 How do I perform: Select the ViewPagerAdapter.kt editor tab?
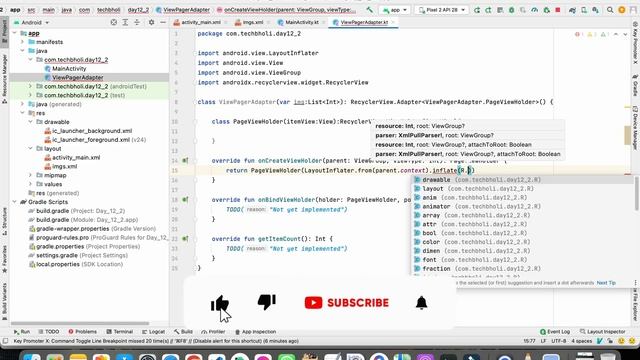[x=364, y=22]
